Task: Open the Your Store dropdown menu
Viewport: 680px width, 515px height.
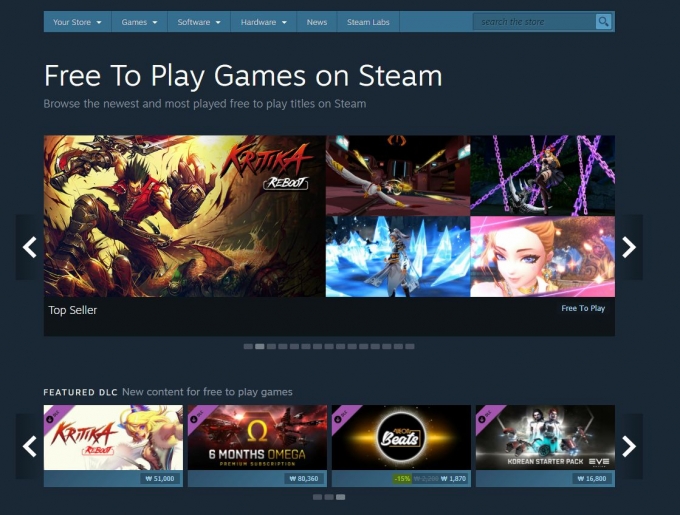Action: [77, 22]
